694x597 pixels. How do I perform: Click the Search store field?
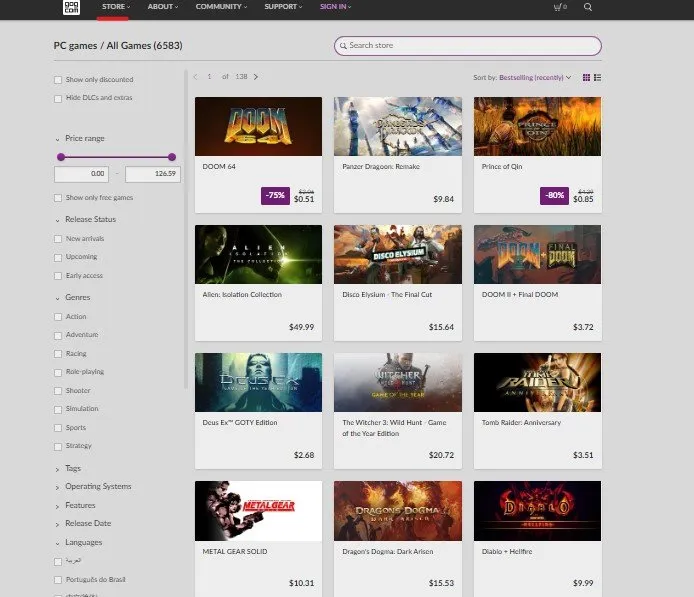tap(468, 46)
